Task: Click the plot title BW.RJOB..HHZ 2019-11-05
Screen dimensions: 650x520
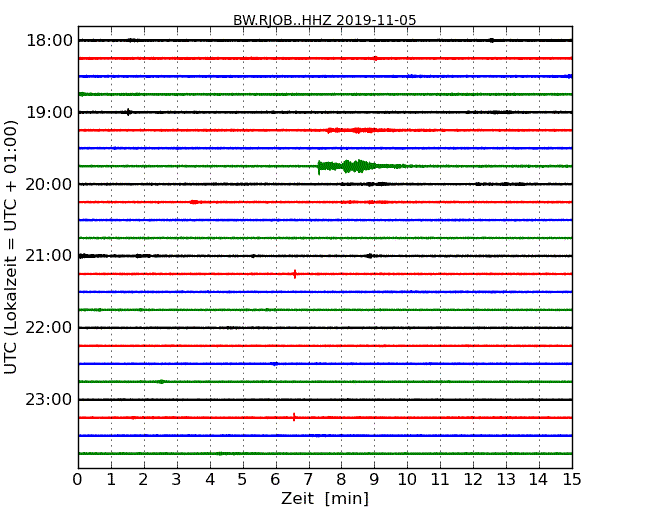Action: (325, 20)
